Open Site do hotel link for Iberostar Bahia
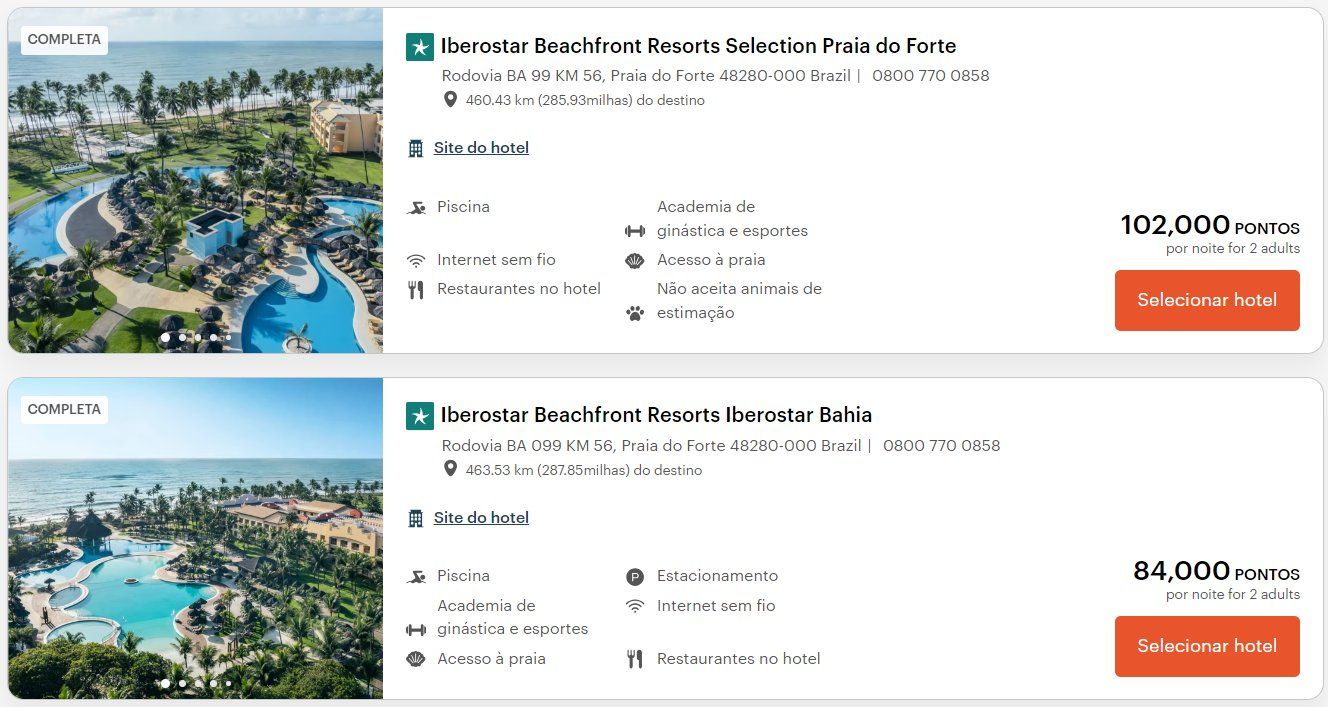The image size is (1328, 707). (481, 518)
